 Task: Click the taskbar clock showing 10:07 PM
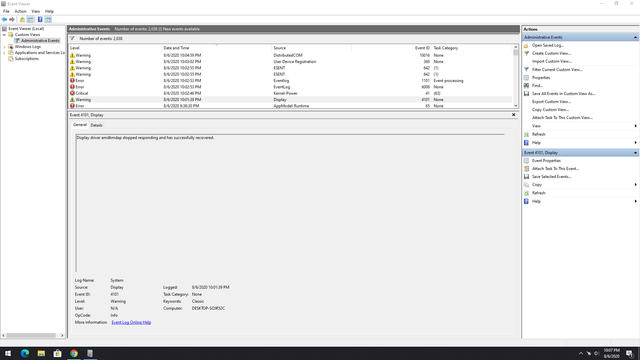click(x=611, y=353)
